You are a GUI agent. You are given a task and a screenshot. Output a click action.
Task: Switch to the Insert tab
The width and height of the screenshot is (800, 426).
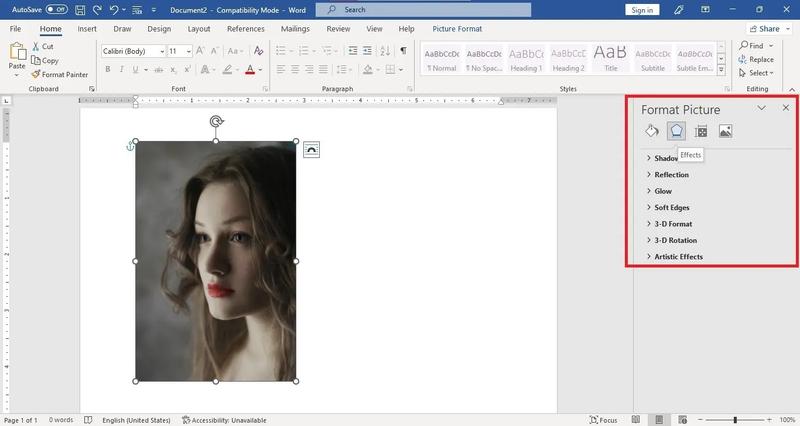click(87, 29)
